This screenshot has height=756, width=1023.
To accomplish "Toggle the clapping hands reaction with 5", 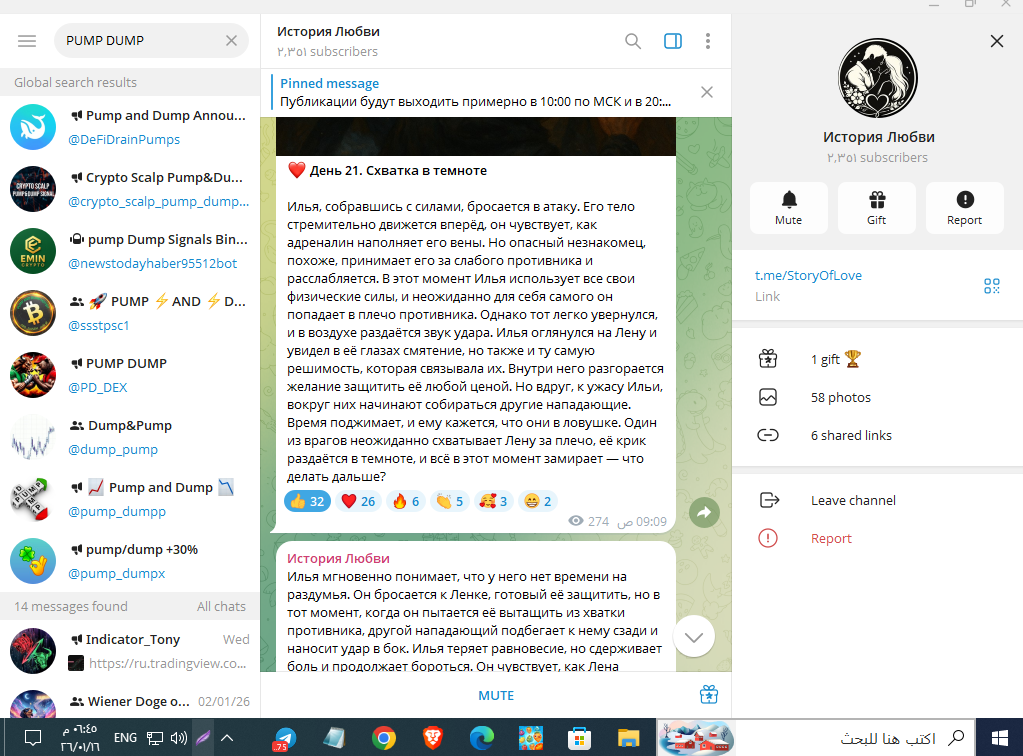I will click(x=450, y=501).
